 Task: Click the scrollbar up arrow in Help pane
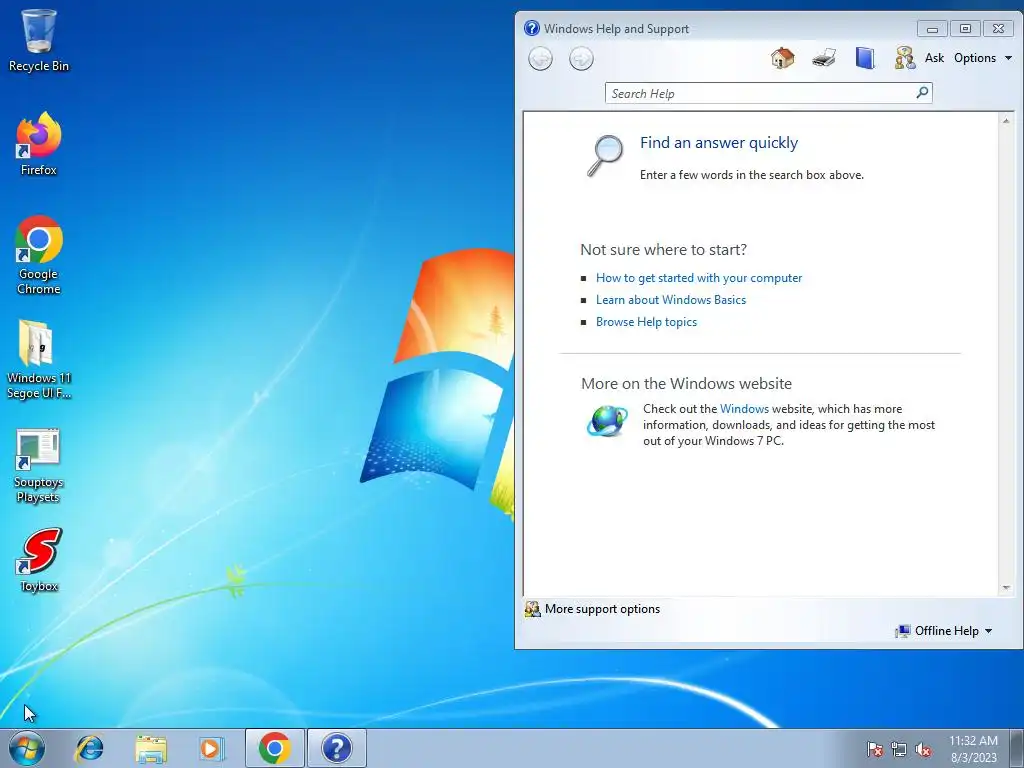point(1006,121)
